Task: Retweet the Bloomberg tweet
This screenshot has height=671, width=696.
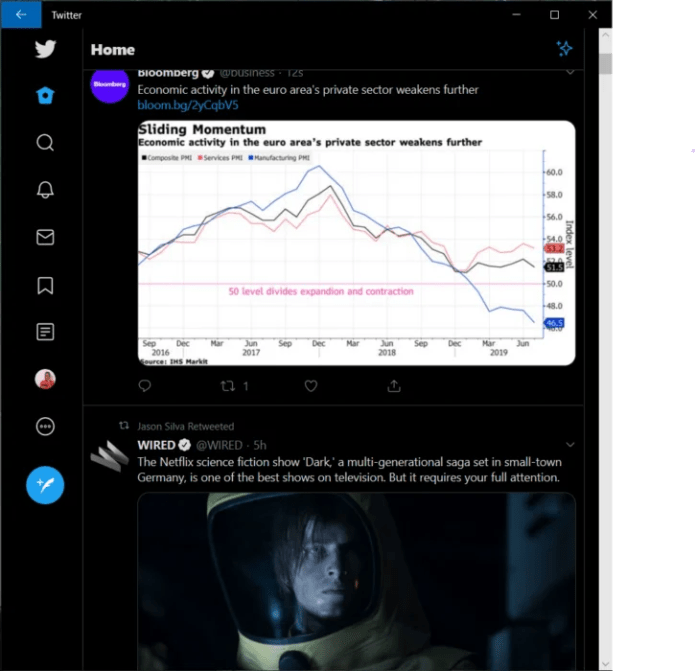Action: point(228,386)
